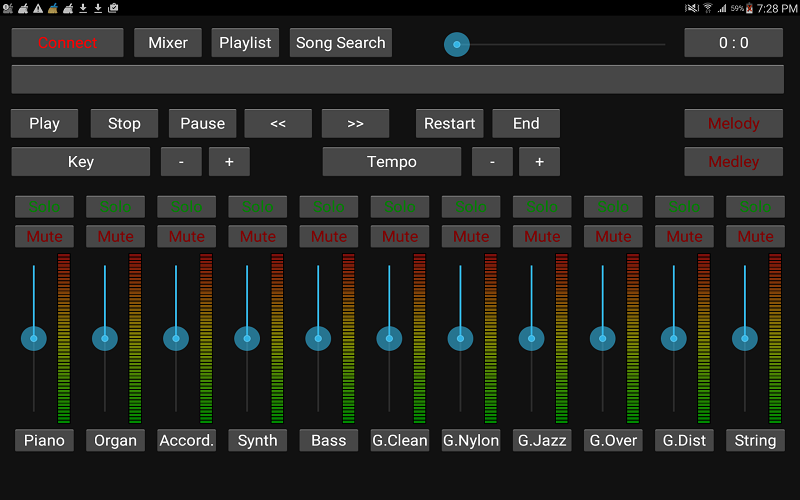
Task: Start playback with the Play button
Action: 44,123
